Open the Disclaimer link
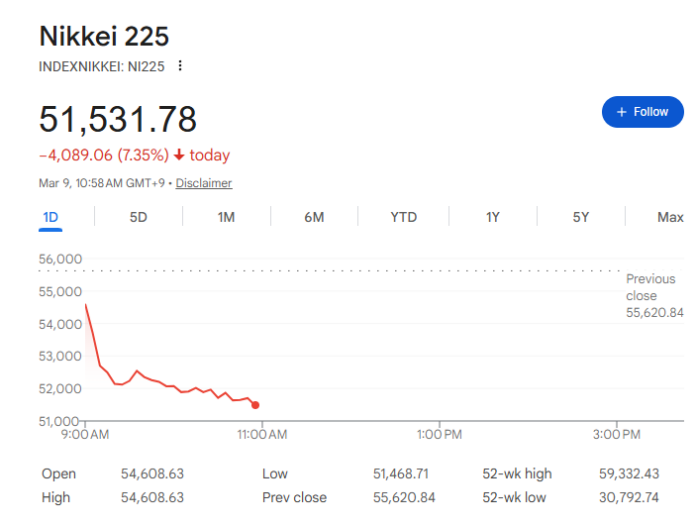The width and height of the screenshot is (696, 524). (204, 183)
